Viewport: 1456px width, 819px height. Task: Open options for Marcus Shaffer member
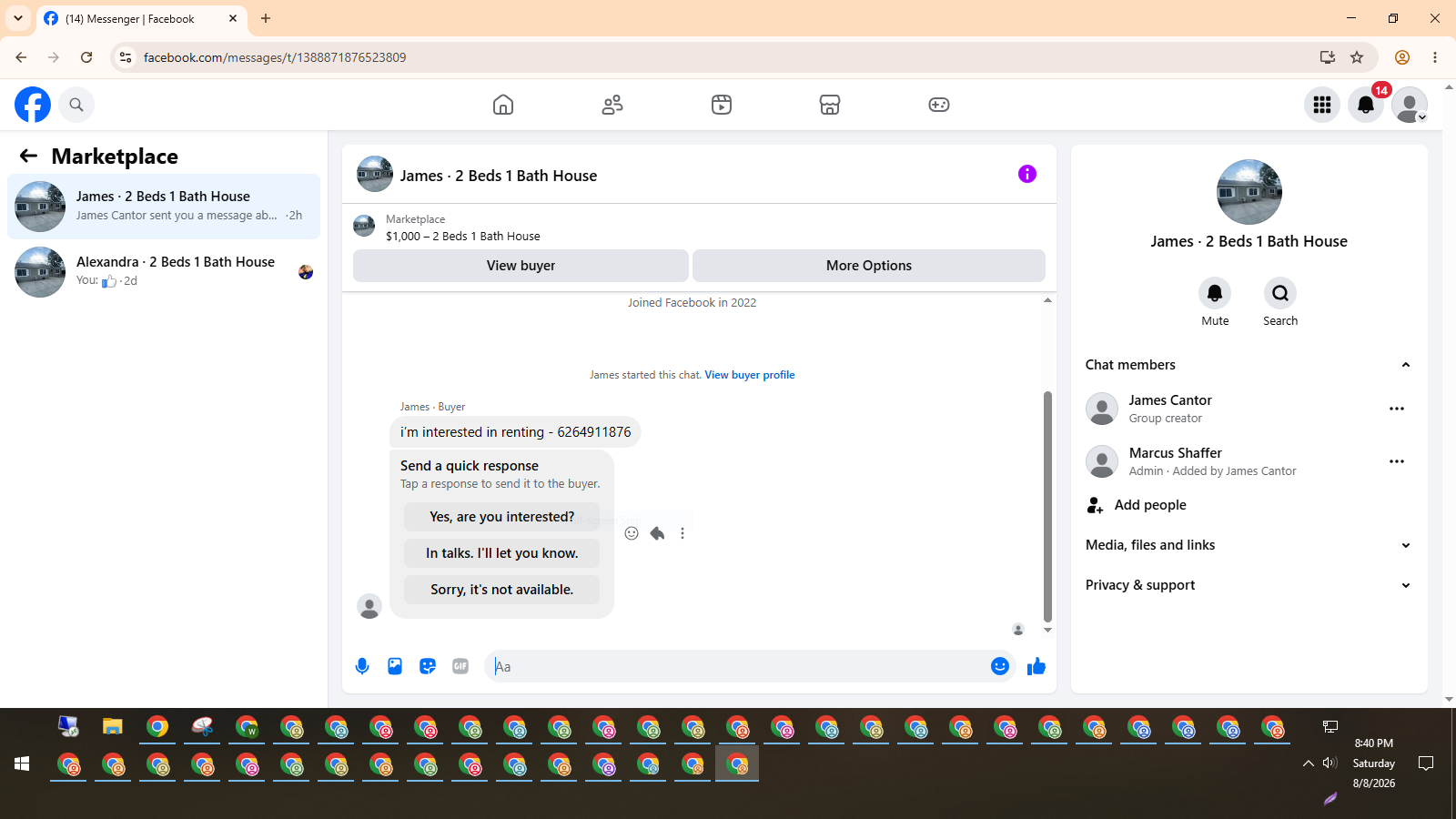tap(1397, 461)
